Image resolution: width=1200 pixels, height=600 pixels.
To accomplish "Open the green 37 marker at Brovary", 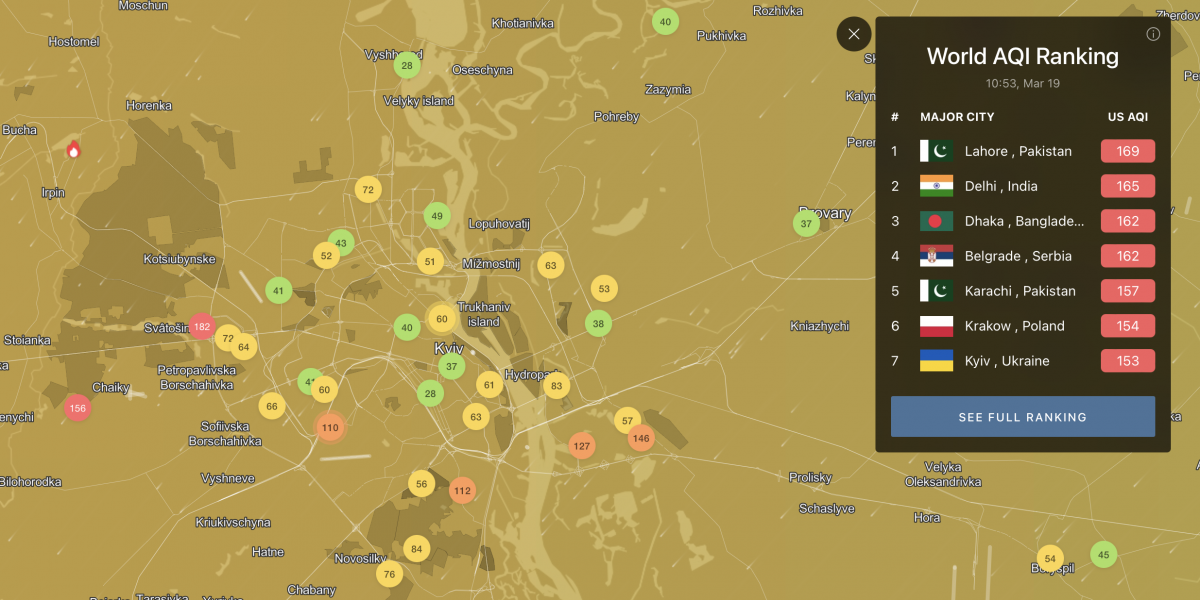I will point(806,224).
